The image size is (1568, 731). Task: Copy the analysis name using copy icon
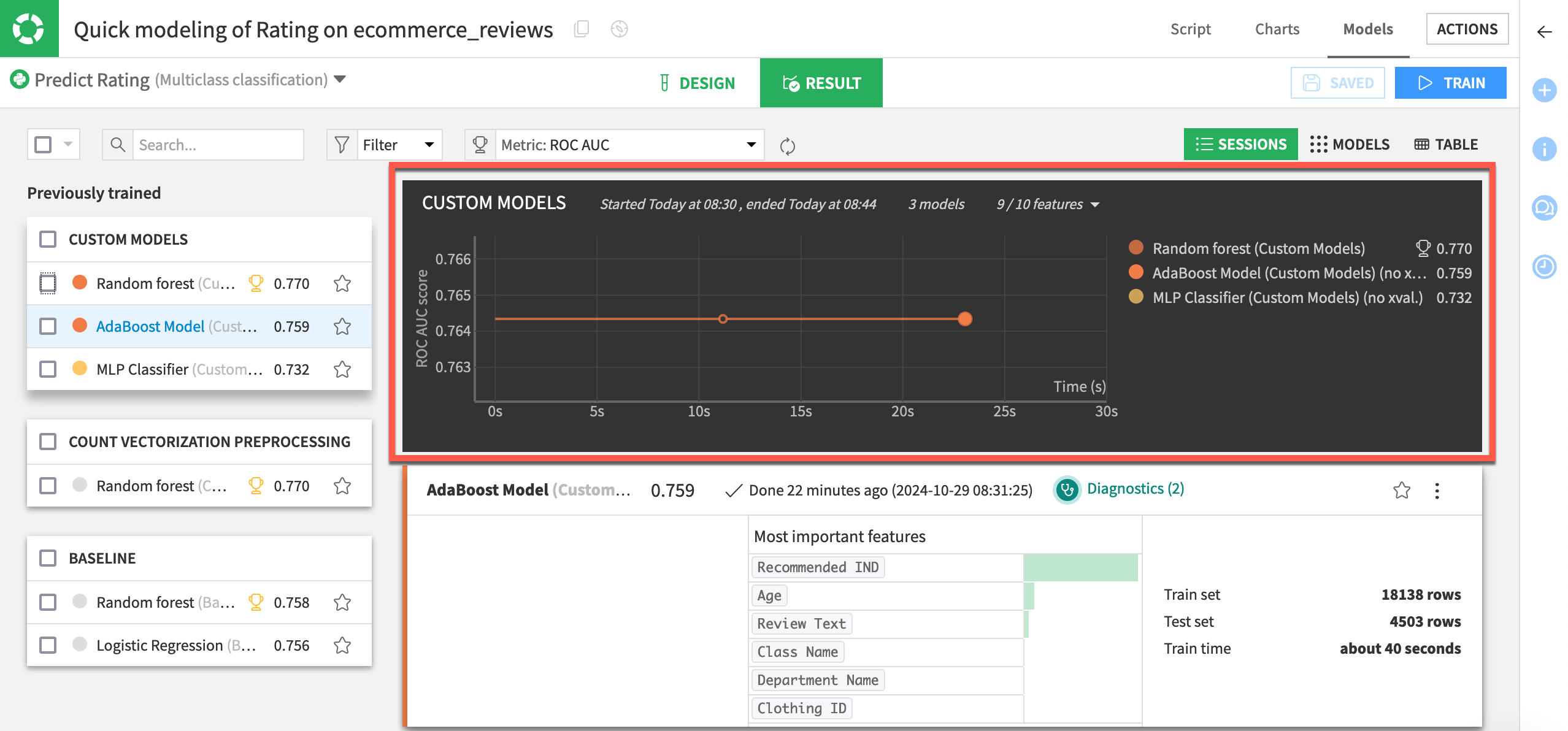tap(581, 29)
